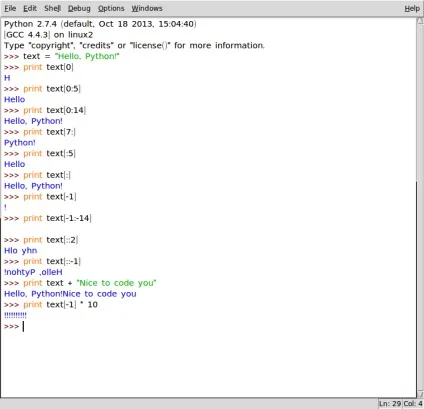Open the File menu

(10, 8)
